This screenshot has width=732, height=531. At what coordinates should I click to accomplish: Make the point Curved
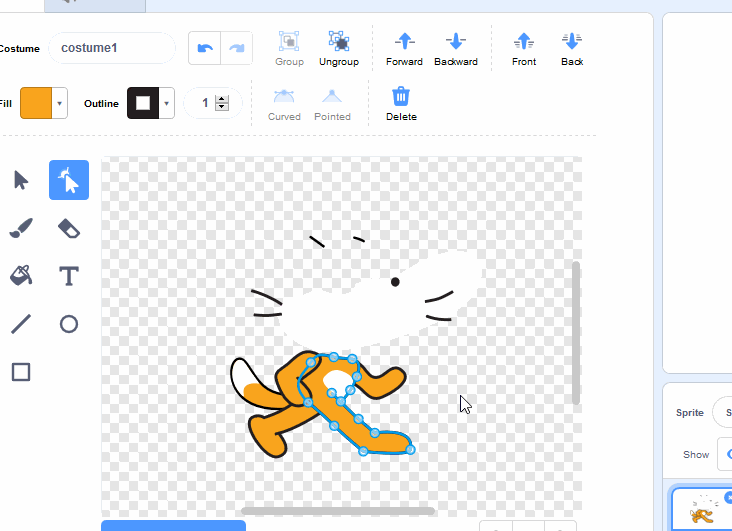[x=284, y=104]
